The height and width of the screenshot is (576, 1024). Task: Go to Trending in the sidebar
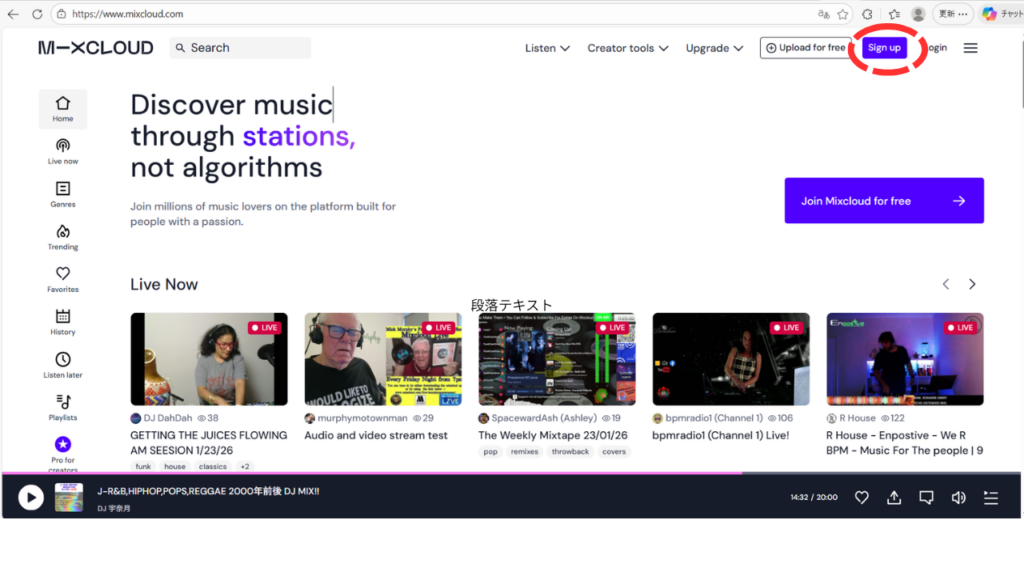63,237
